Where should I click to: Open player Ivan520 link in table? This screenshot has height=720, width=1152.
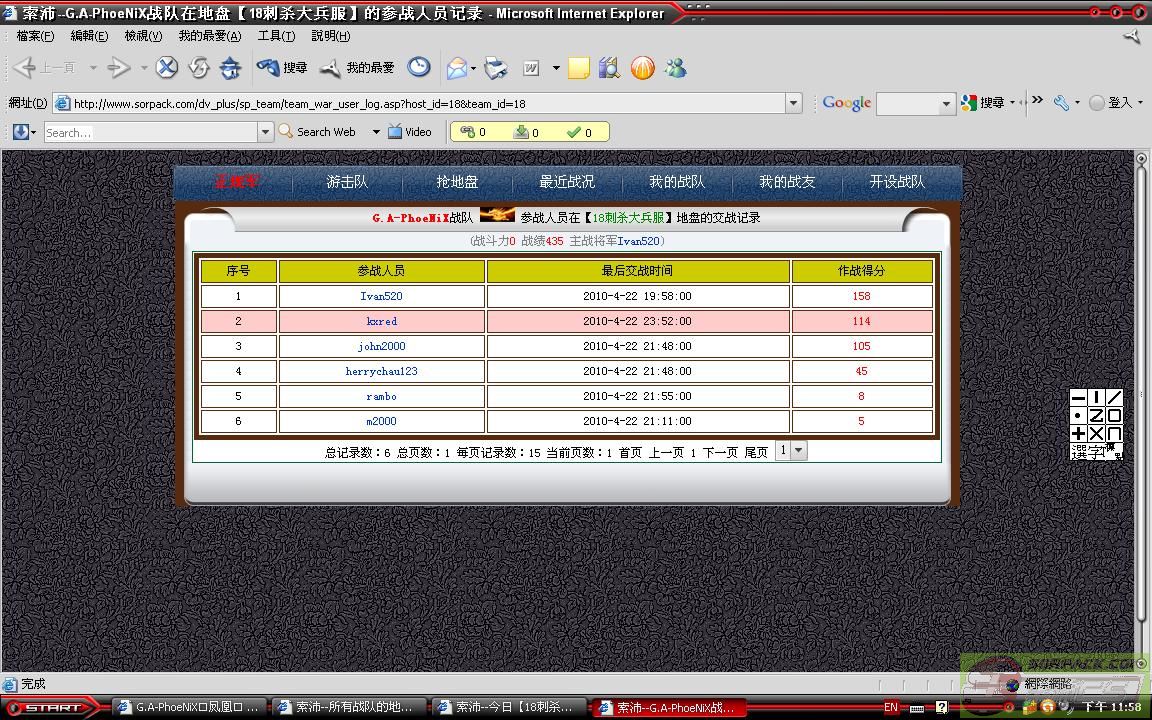(x=381, y=296)
